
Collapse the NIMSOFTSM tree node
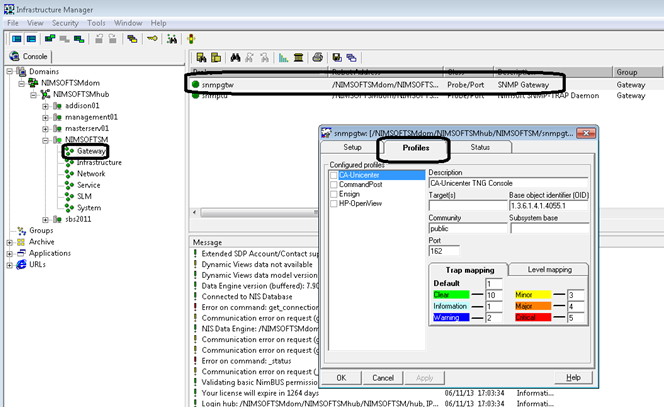click(45, 139)
